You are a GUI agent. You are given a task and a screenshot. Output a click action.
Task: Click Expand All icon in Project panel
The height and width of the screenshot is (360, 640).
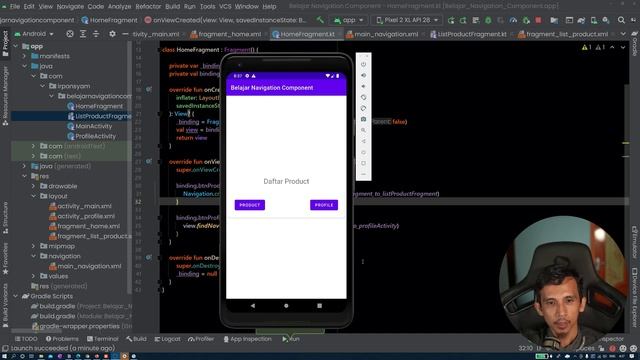tap(83, 34)
